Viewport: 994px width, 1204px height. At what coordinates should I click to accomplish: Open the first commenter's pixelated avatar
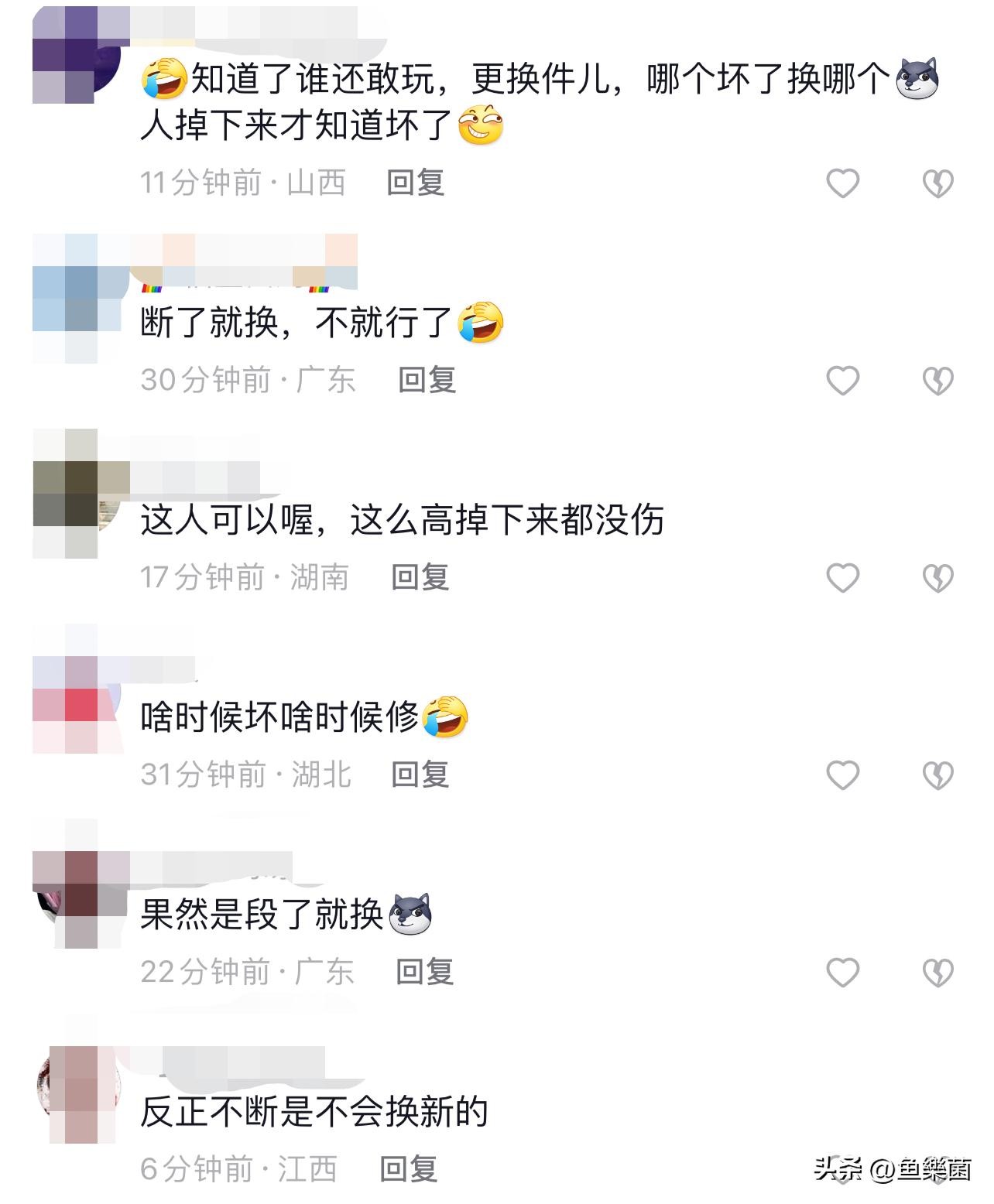click(x=77, y=54)
